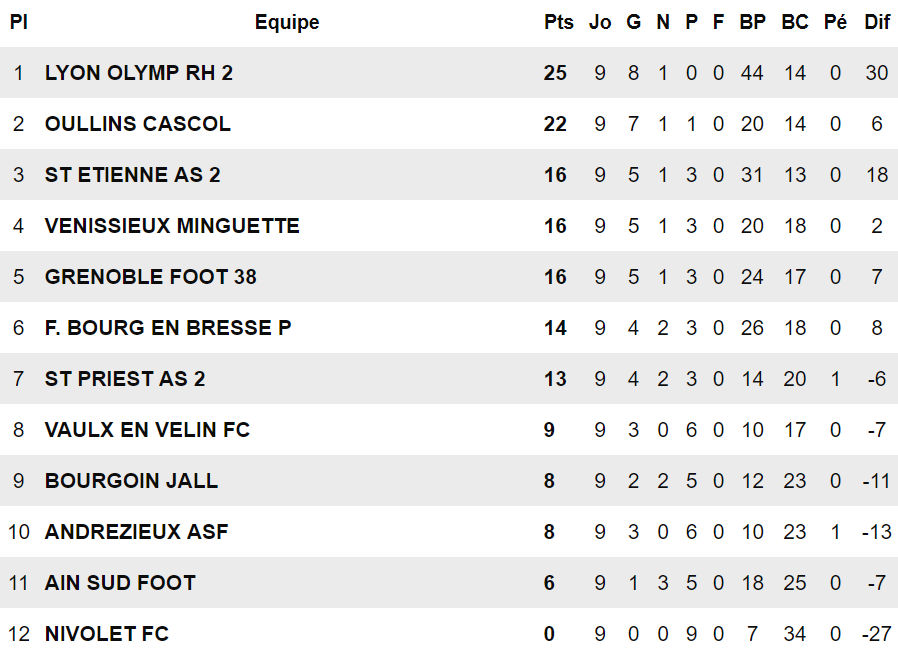Viewport: 898px width, 660px height.
Task: Click the BP column header
Action: click(x=752, y=22)
